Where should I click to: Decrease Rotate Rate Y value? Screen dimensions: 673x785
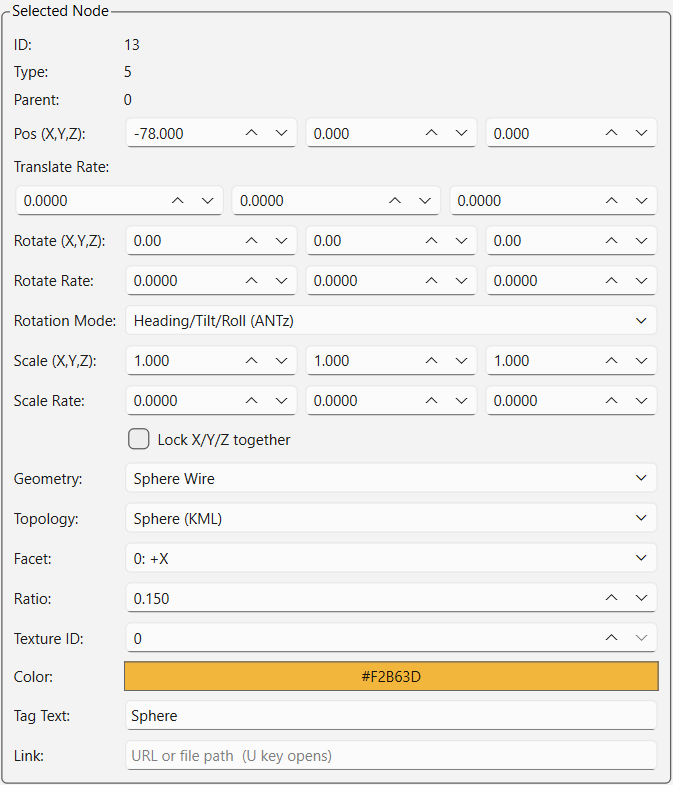pos(461,281)
